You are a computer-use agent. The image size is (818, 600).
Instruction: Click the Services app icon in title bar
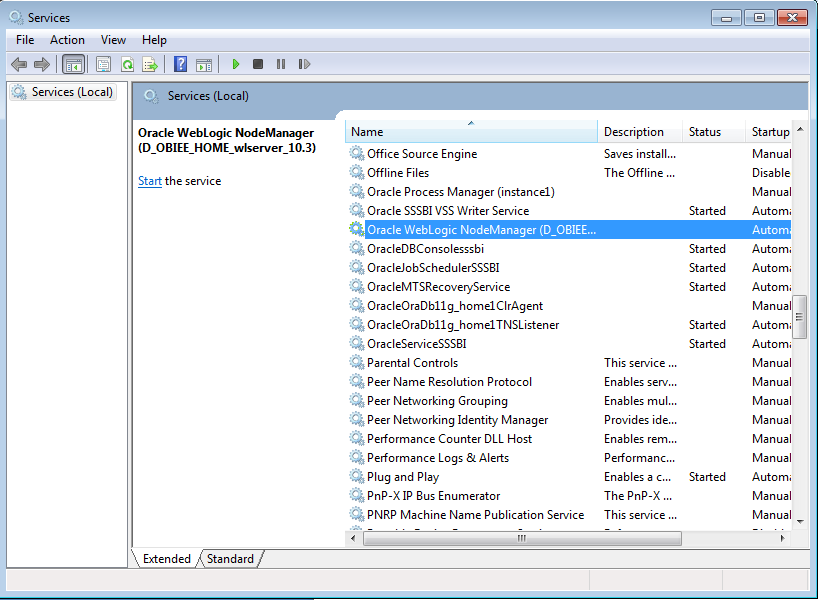pyautogui.click(x=16, y=17)
